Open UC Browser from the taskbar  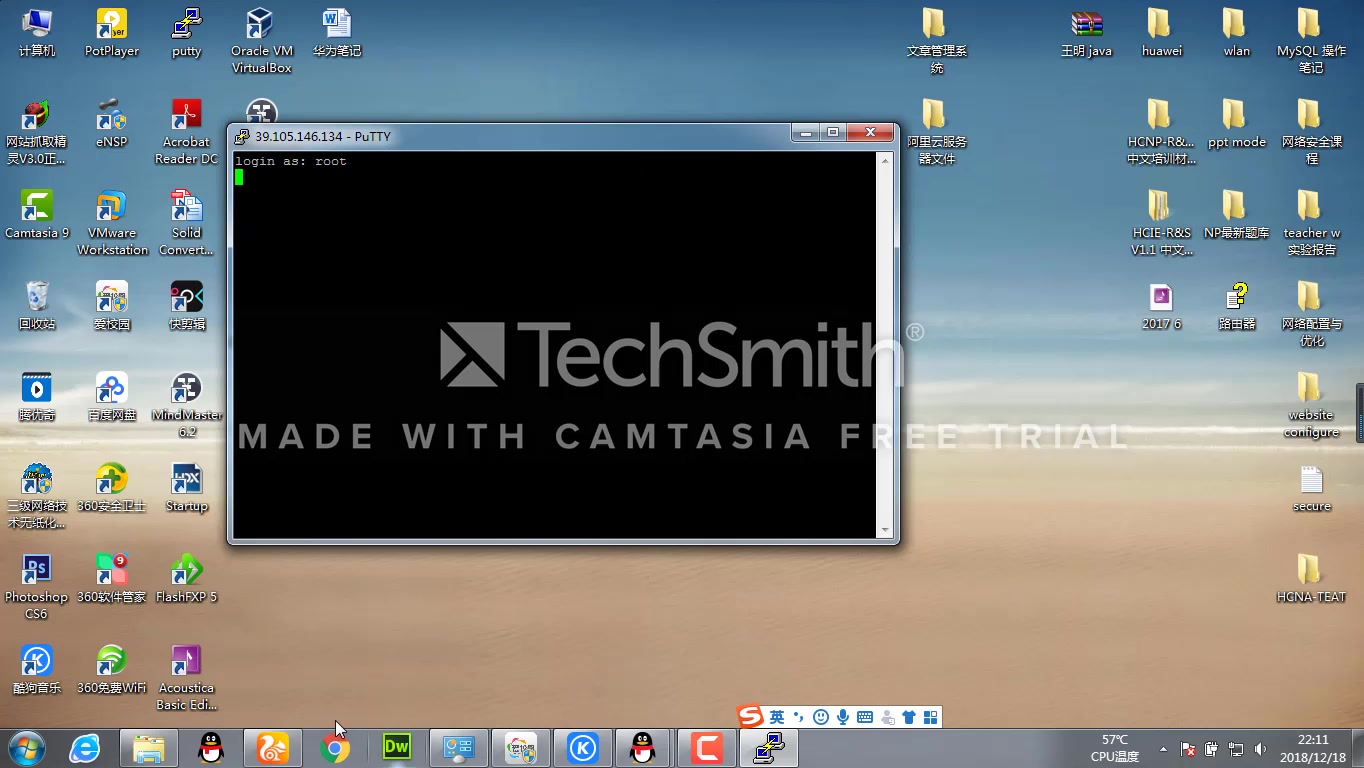pos(273,748)
